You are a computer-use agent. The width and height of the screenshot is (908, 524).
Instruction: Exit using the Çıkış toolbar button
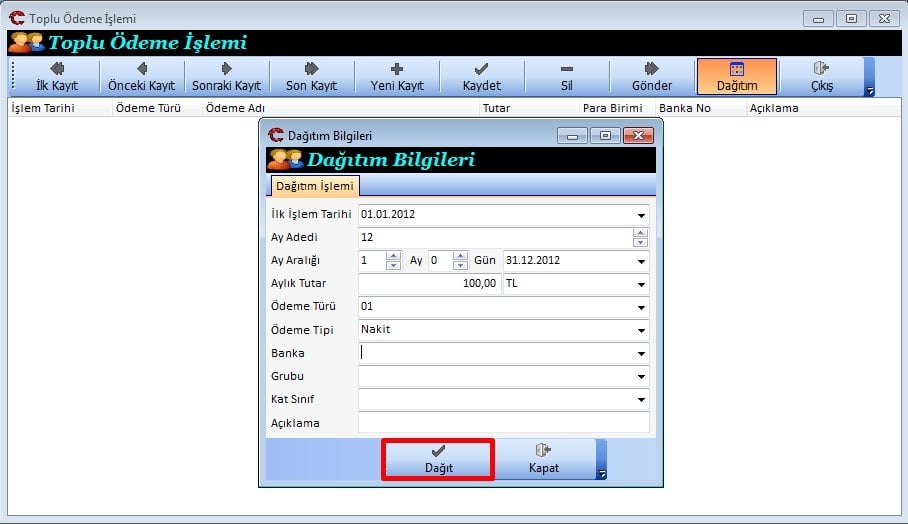coord(821,77)
